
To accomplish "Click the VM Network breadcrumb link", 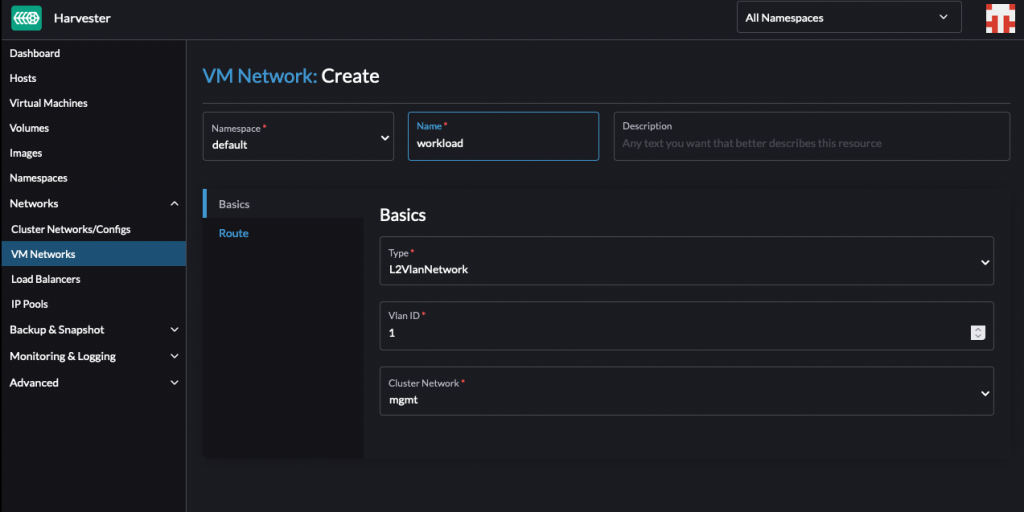I will pyautogui.click(x=259, y=76).
